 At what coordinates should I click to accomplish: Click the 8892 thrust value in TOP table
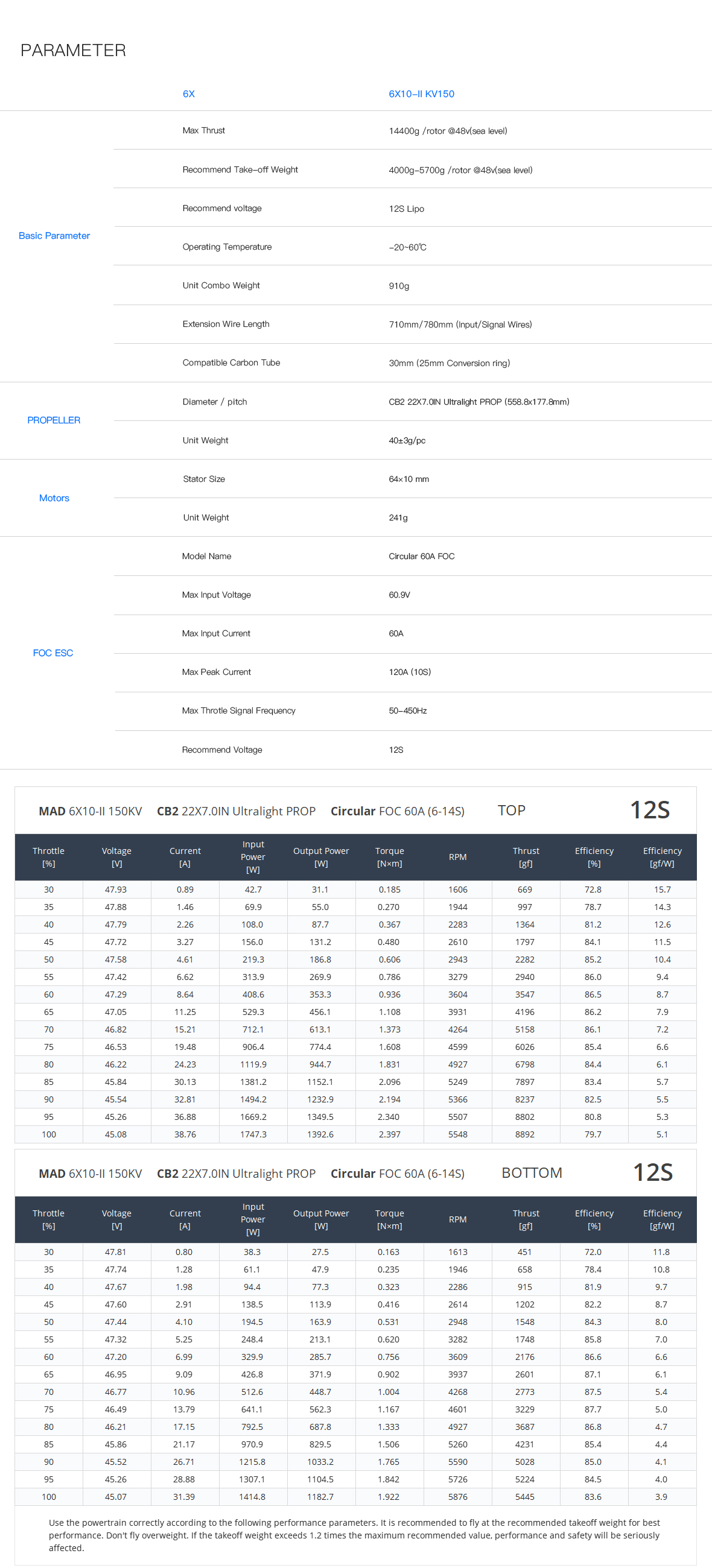tap(524, 1134)
